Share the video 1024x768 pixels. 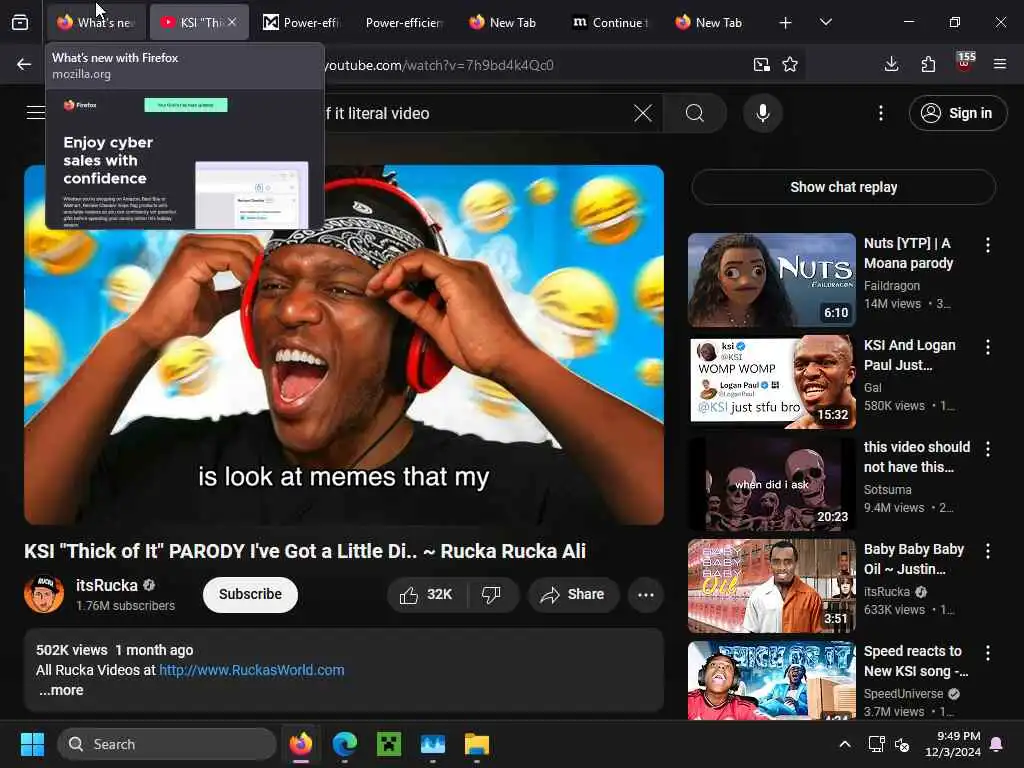pos(573,594)
